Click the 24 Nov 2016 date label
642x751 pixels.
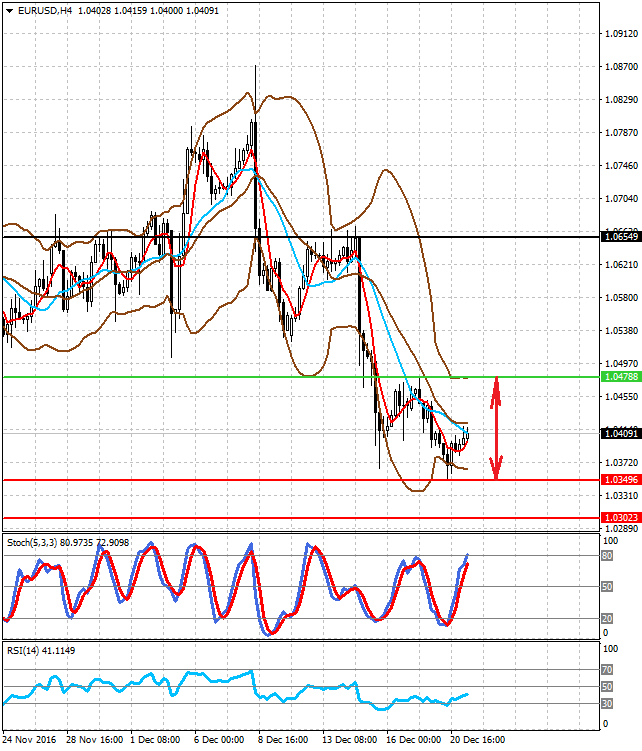coord(29,740)
